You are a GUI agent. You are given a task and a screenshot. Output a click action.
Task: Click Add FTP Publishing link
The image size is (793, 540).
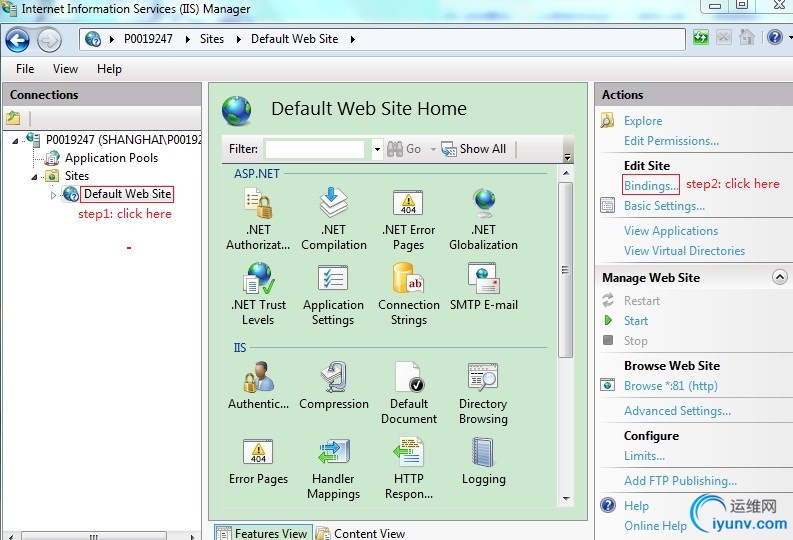680,481
